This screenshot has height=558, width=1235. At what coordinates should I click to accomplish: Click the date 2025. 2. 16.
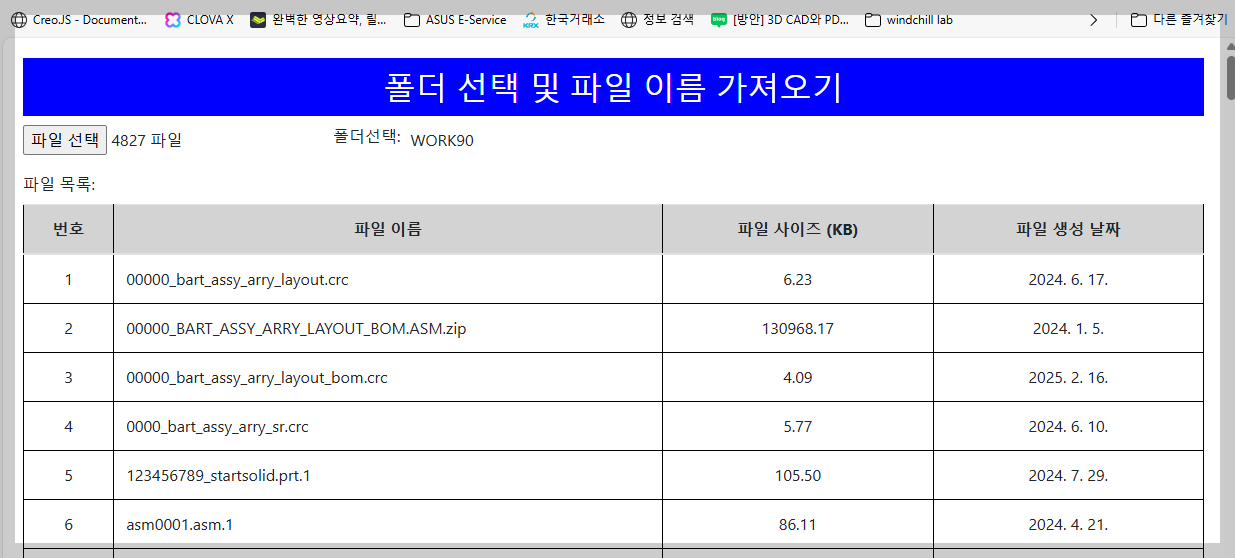[1068, 378]
